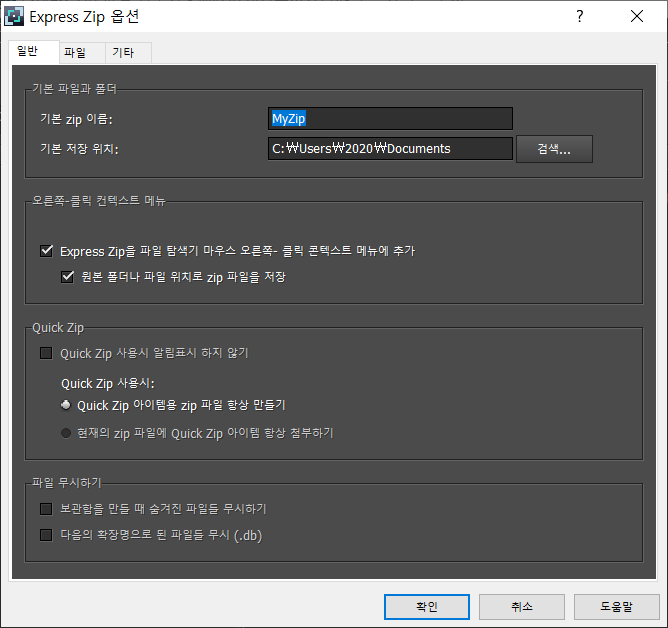Click the Quick Zip group title
Viewport: 668px width, 628px height.
pyautogui.click(x=58, y=328)
